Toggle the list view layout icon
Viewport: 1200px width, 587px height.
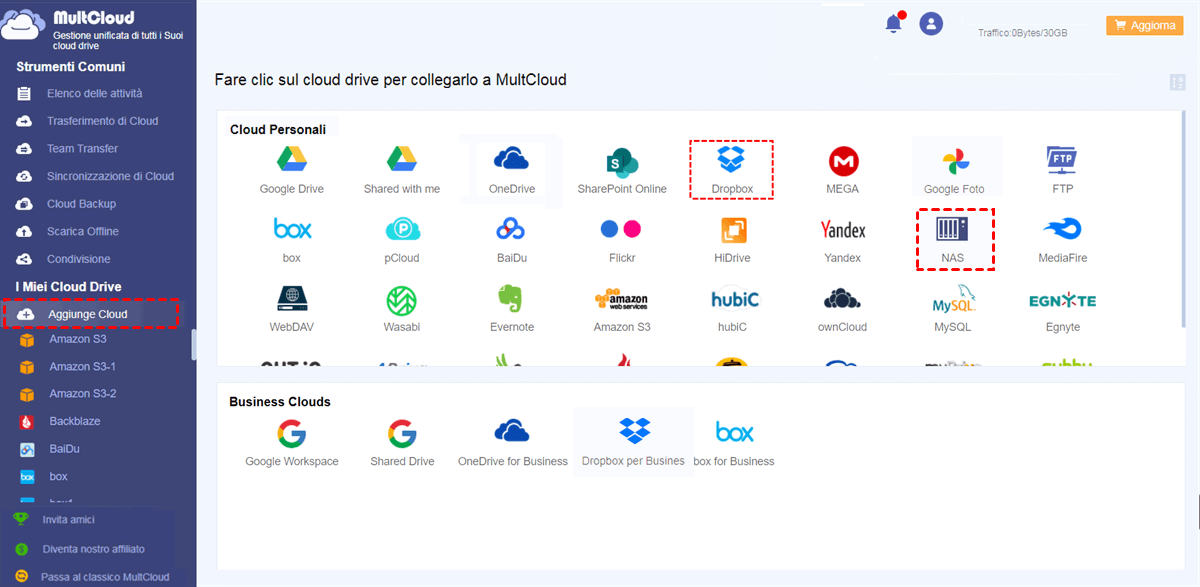point(1177,82)
